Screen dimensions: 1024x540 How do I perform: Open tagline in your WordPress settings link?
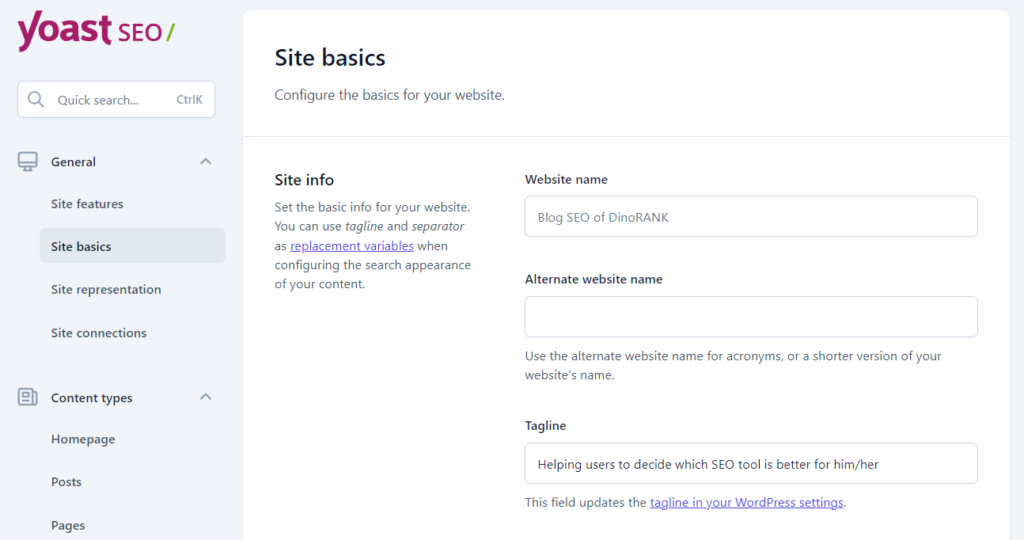[x=746, y=502]
